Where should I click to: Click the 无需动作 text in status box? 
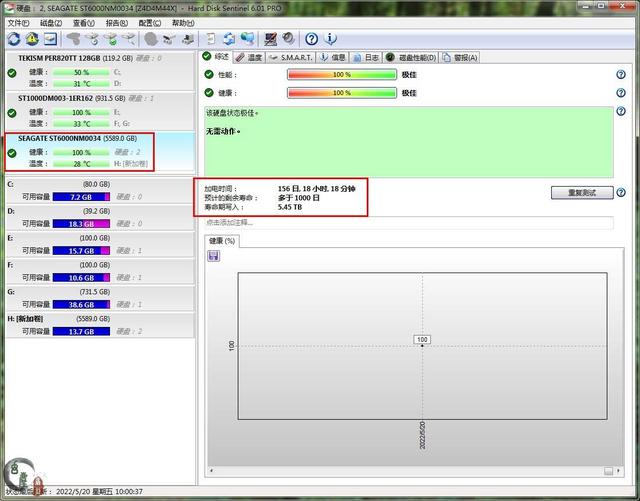pos(223,131)
